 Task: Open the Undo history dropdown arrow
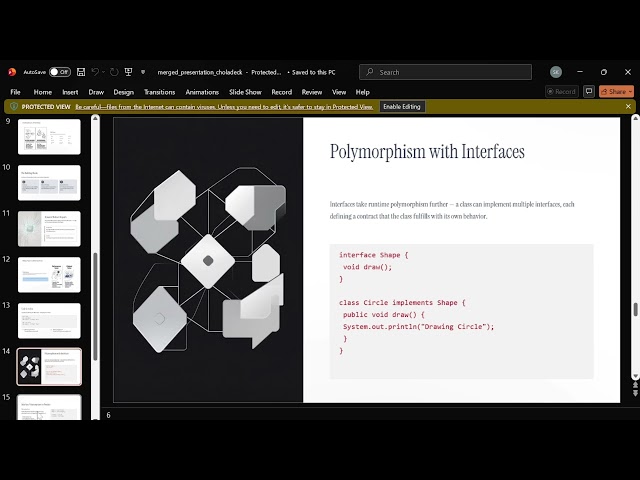[x=104, y=72]
